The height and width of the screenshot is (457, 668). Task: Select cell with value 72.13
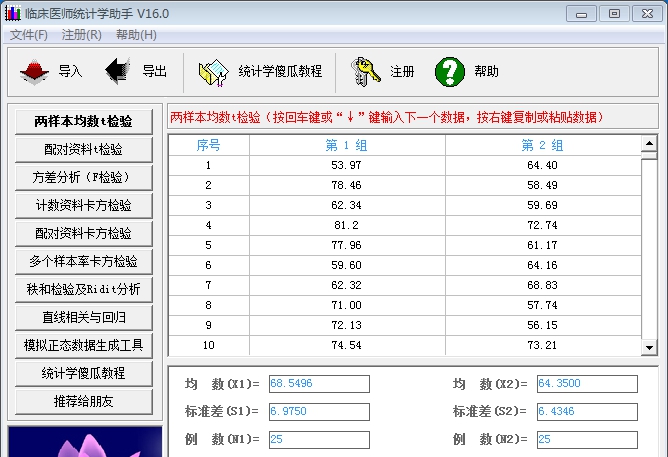347,325
